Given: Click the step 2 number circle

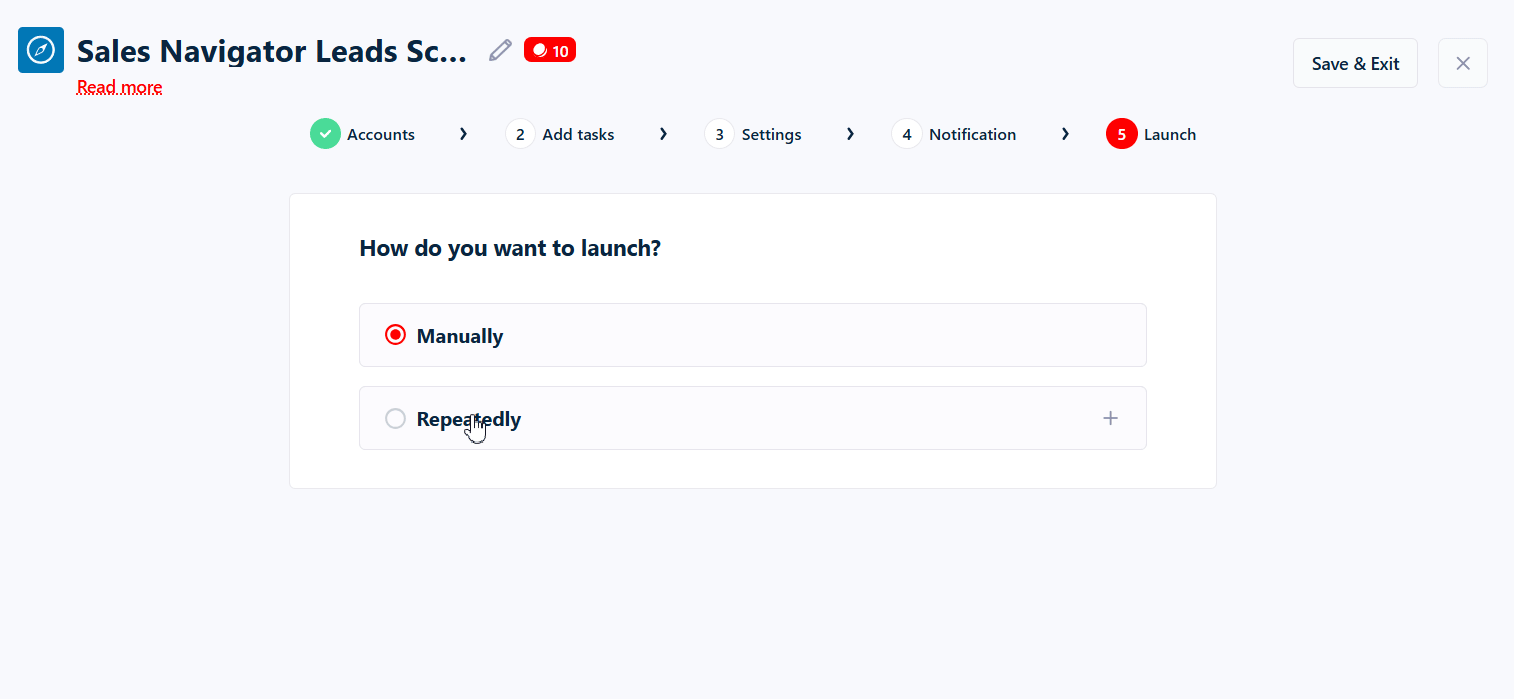Looking at the screenshot, I should (520, 134).
